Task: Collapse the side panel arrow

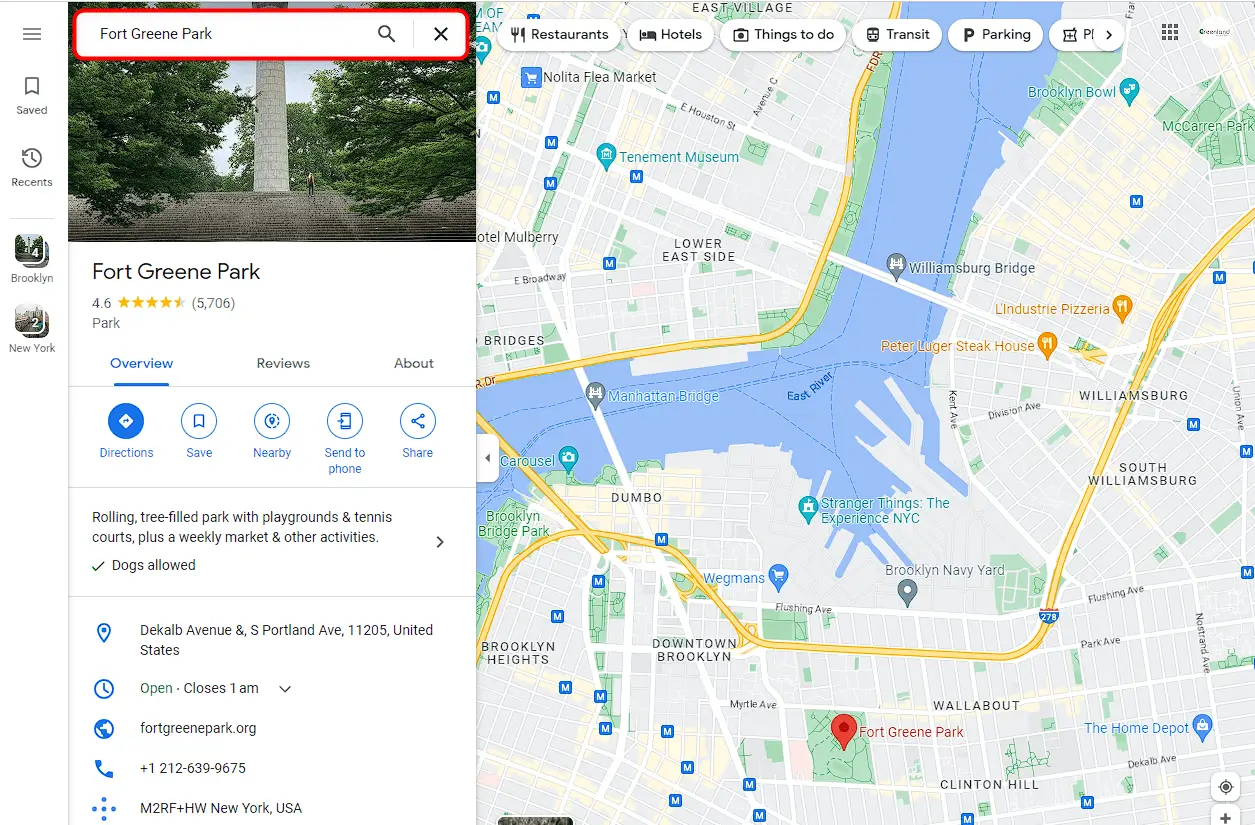Action: tap(487, 459)
